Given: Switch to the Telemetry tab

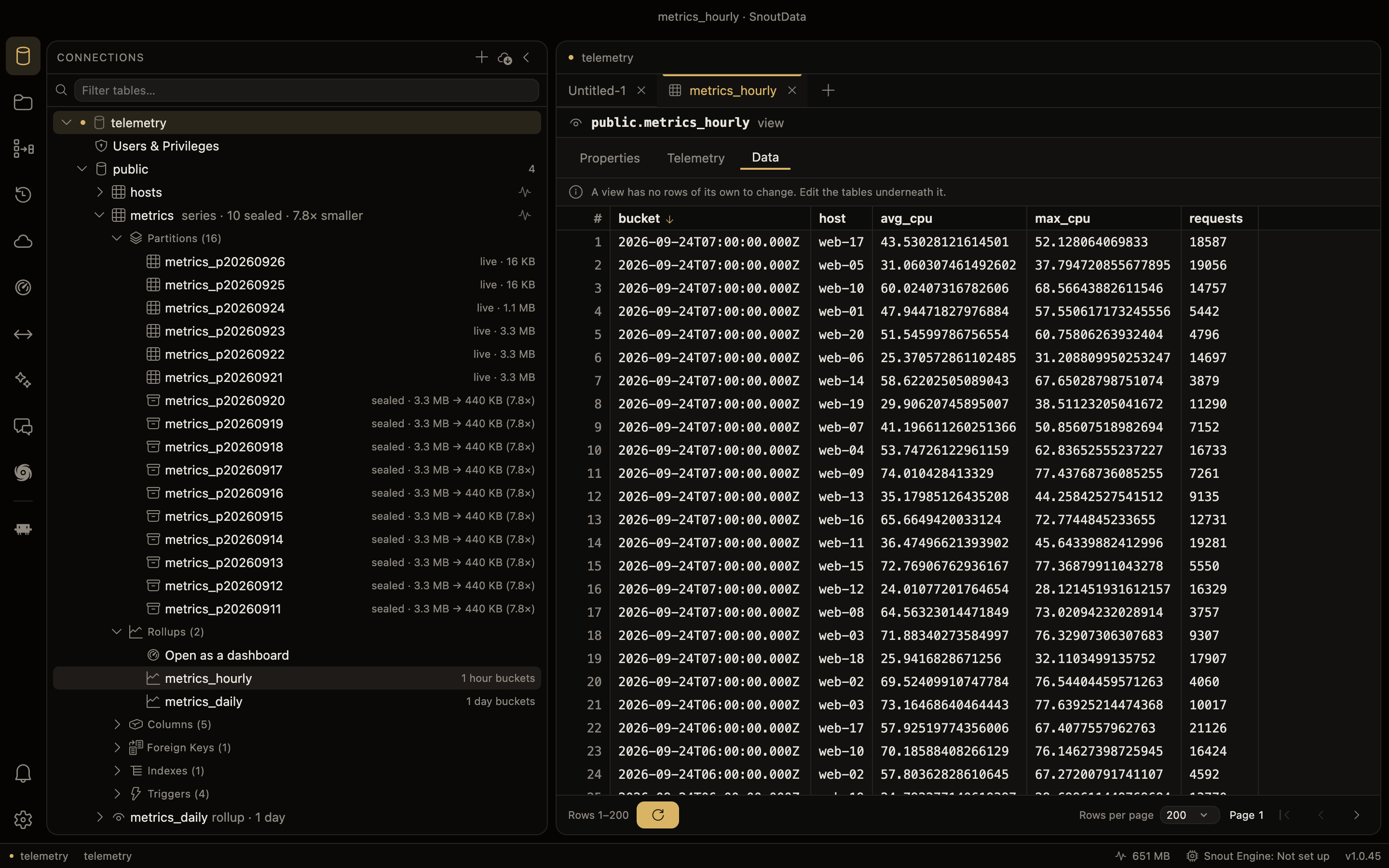Looking at the screenshot, I should click(695, 158).
